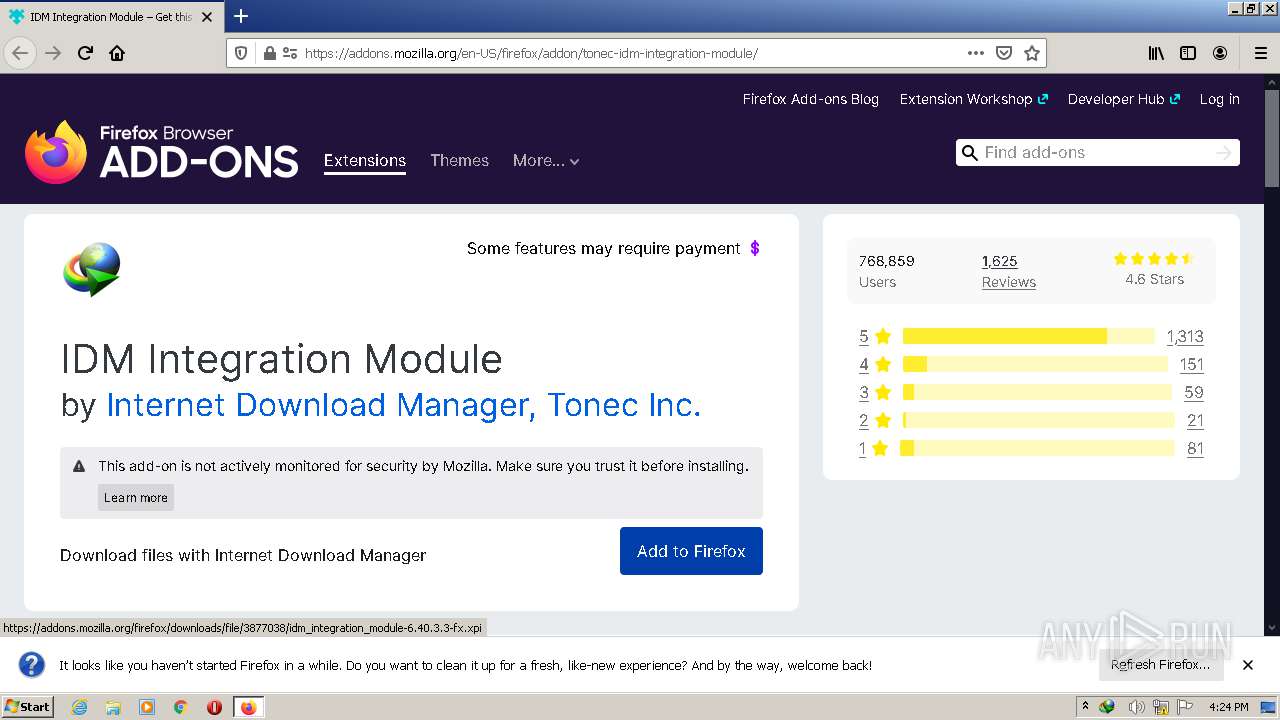Open the Internet Download Manager, Tonec Inc. author link
This screenshot has width=1280, height=720.
pyautogui.click(x=403, y=405)
